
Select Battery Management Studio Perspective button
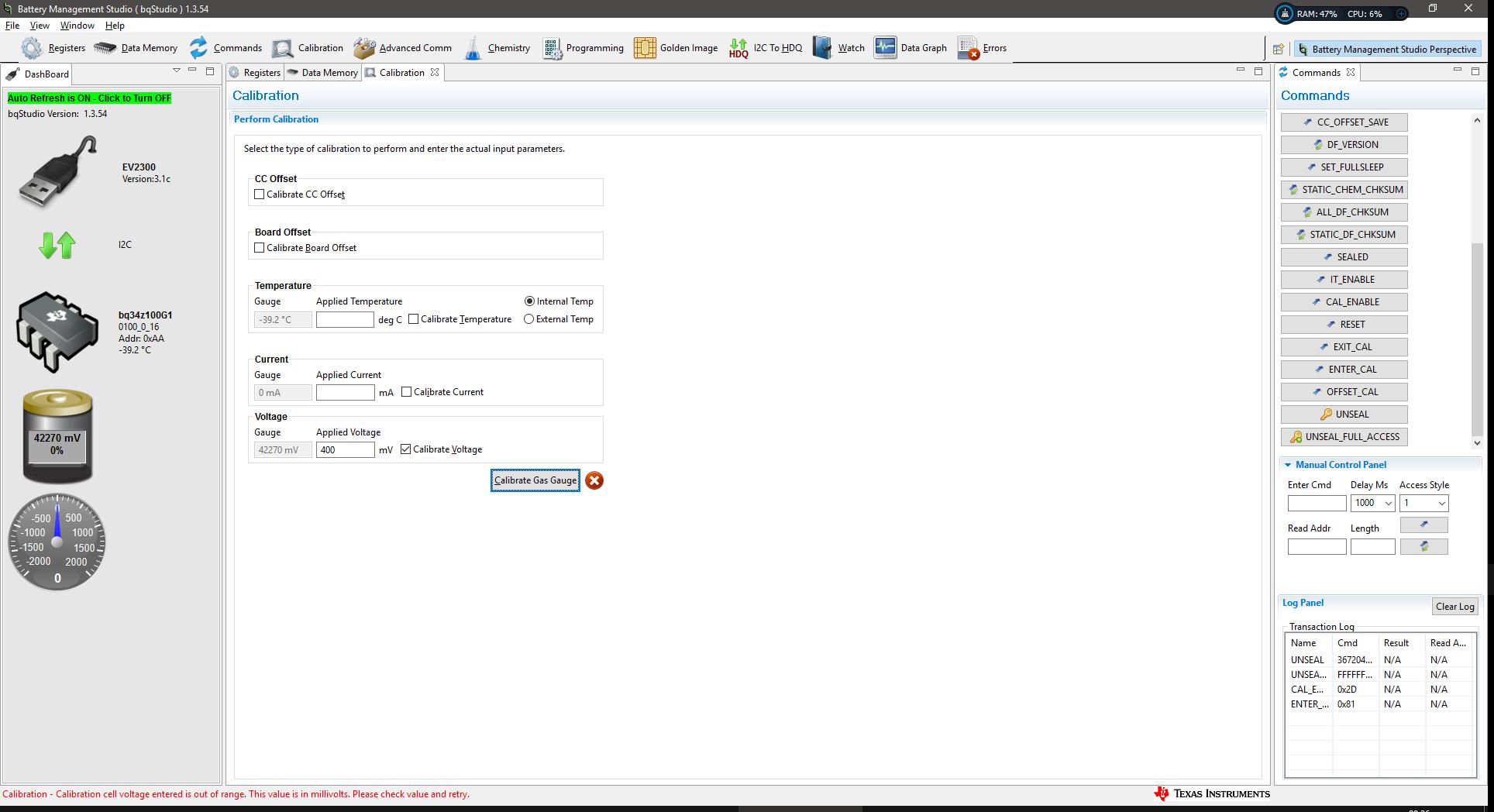1386,49
